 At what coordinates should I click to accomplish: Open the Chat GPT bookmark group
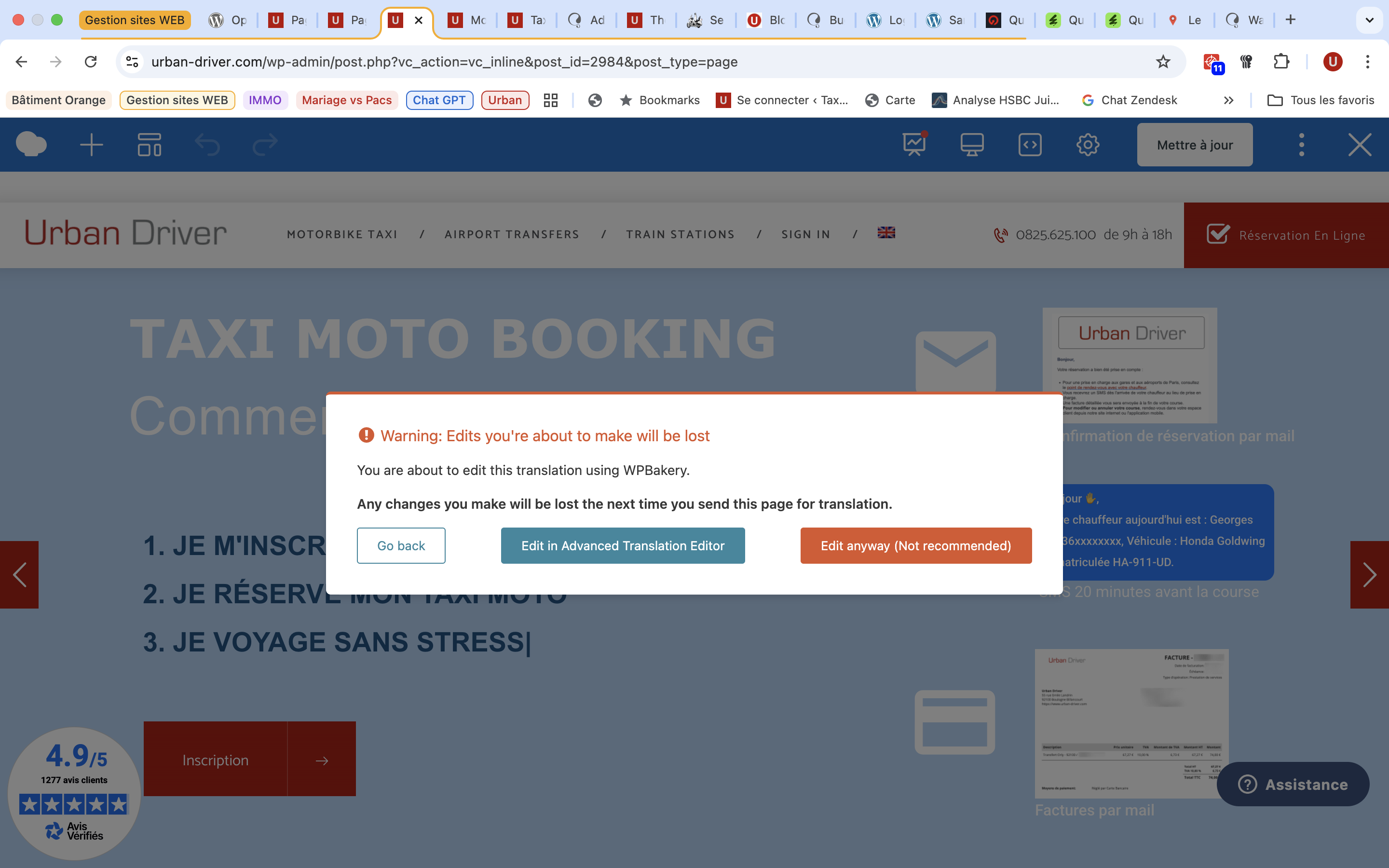(x=439, y=100)
